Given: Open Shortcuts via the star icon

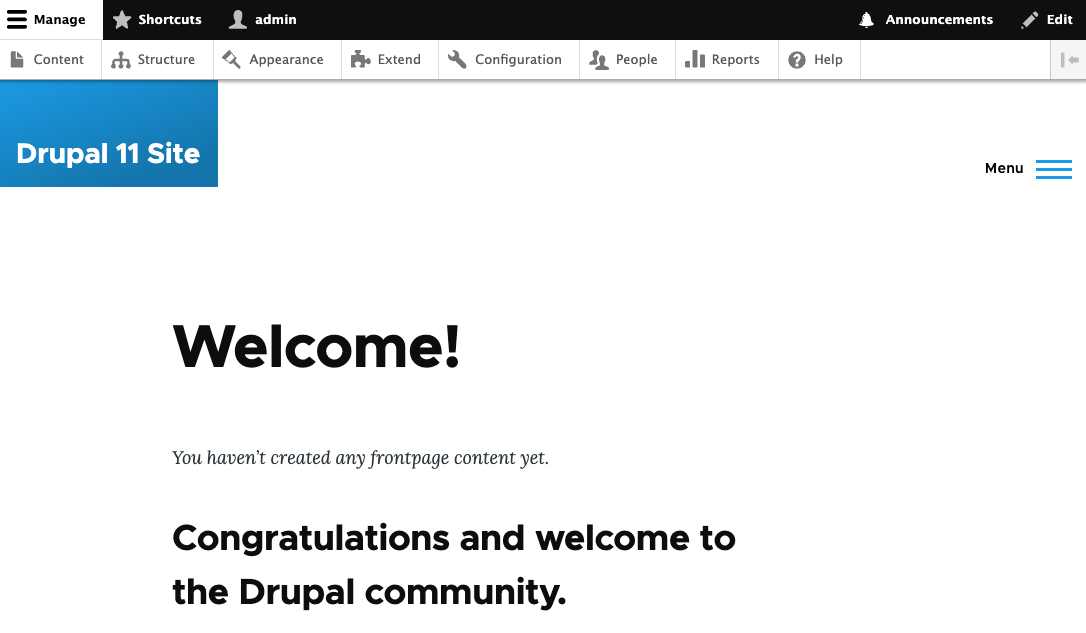Looking at the screenshot, I should coord(122,20).
